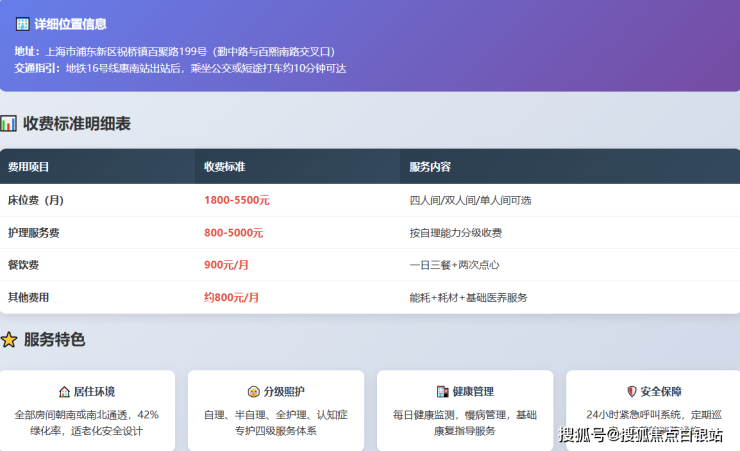This screenshot has width=740, height=451.
Task: Click the bar chart icon beside 收费标准明细表
Action: point(9,124)
